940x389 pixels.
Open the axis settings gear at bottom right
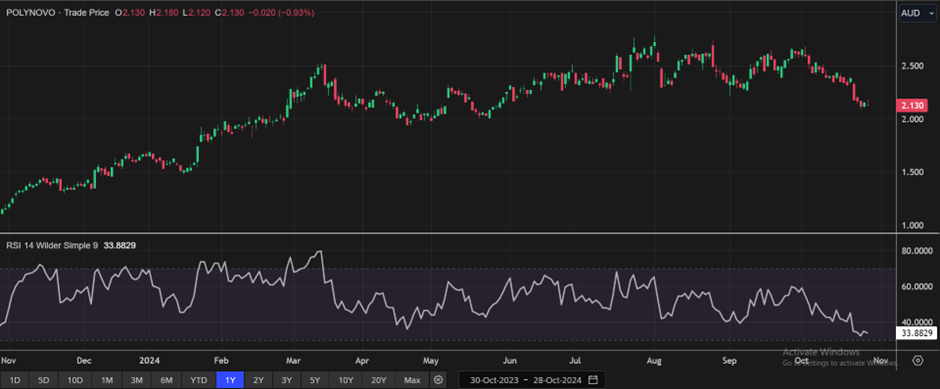click(918, 360)
